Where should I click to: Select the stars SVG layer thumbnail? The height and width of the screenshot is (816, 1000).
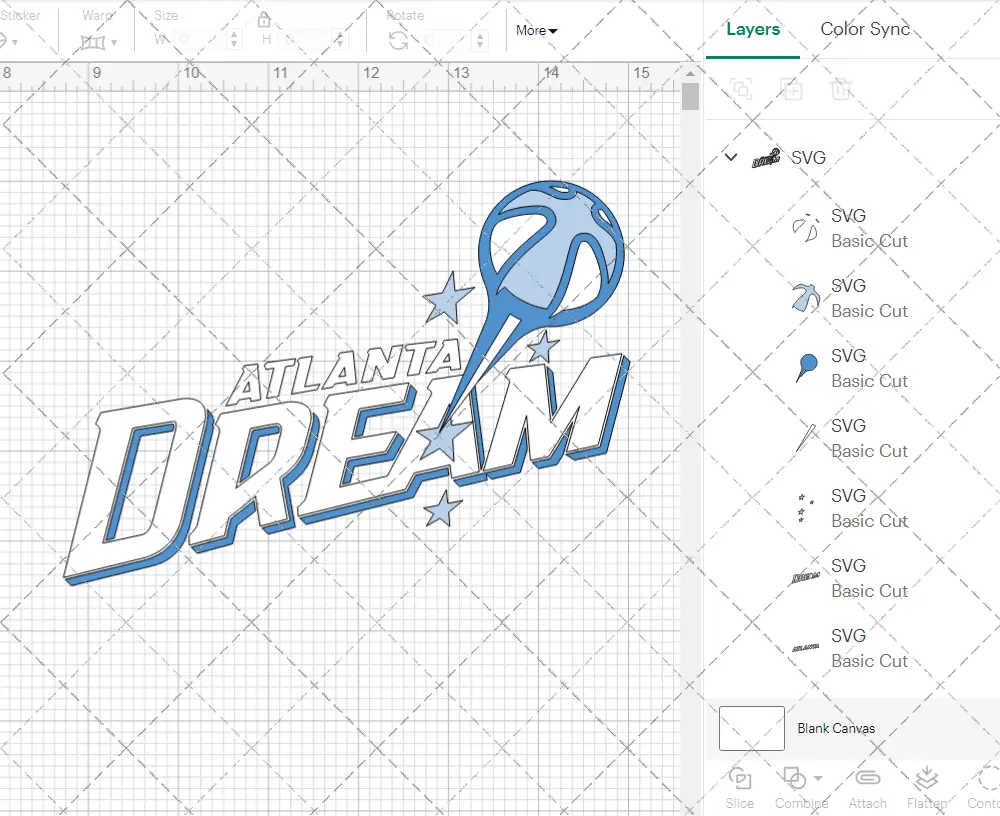805,508
